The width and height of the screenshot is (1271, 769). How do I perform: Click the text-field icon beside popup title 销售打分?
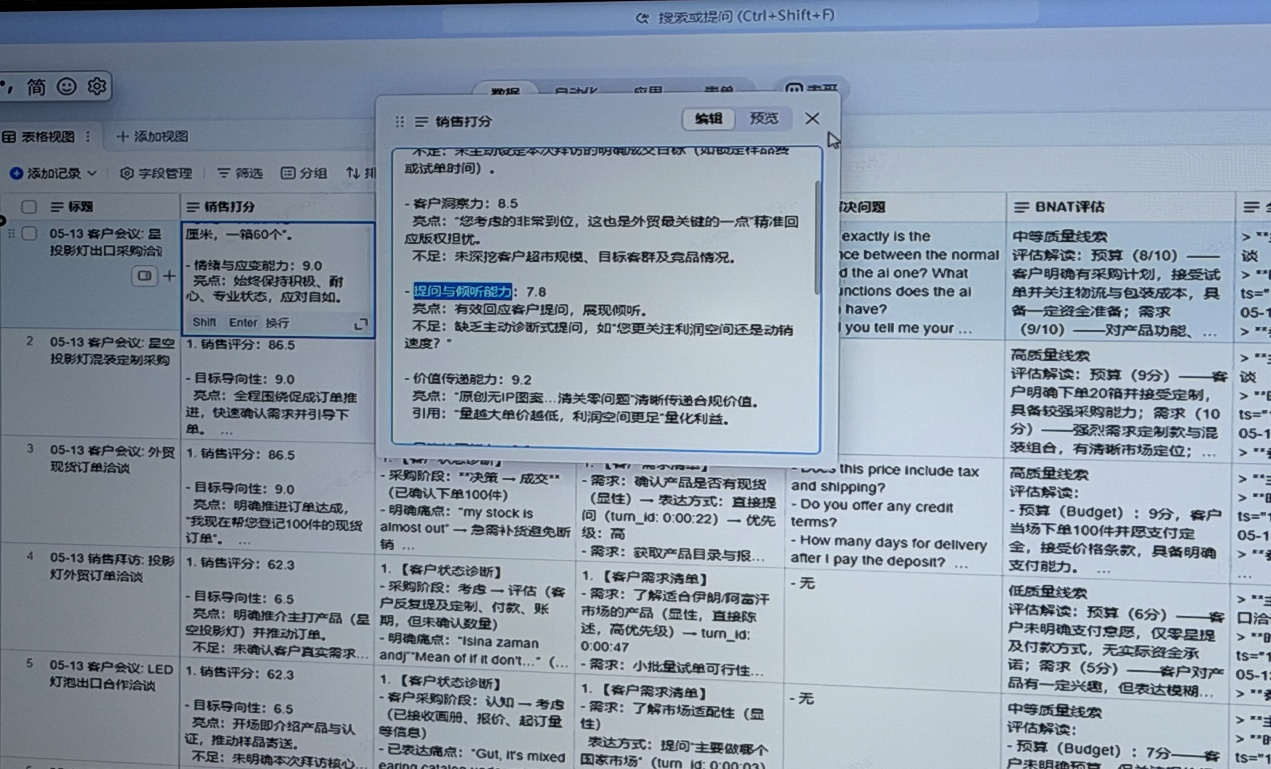pyautogui.click(x=421, y=121)
